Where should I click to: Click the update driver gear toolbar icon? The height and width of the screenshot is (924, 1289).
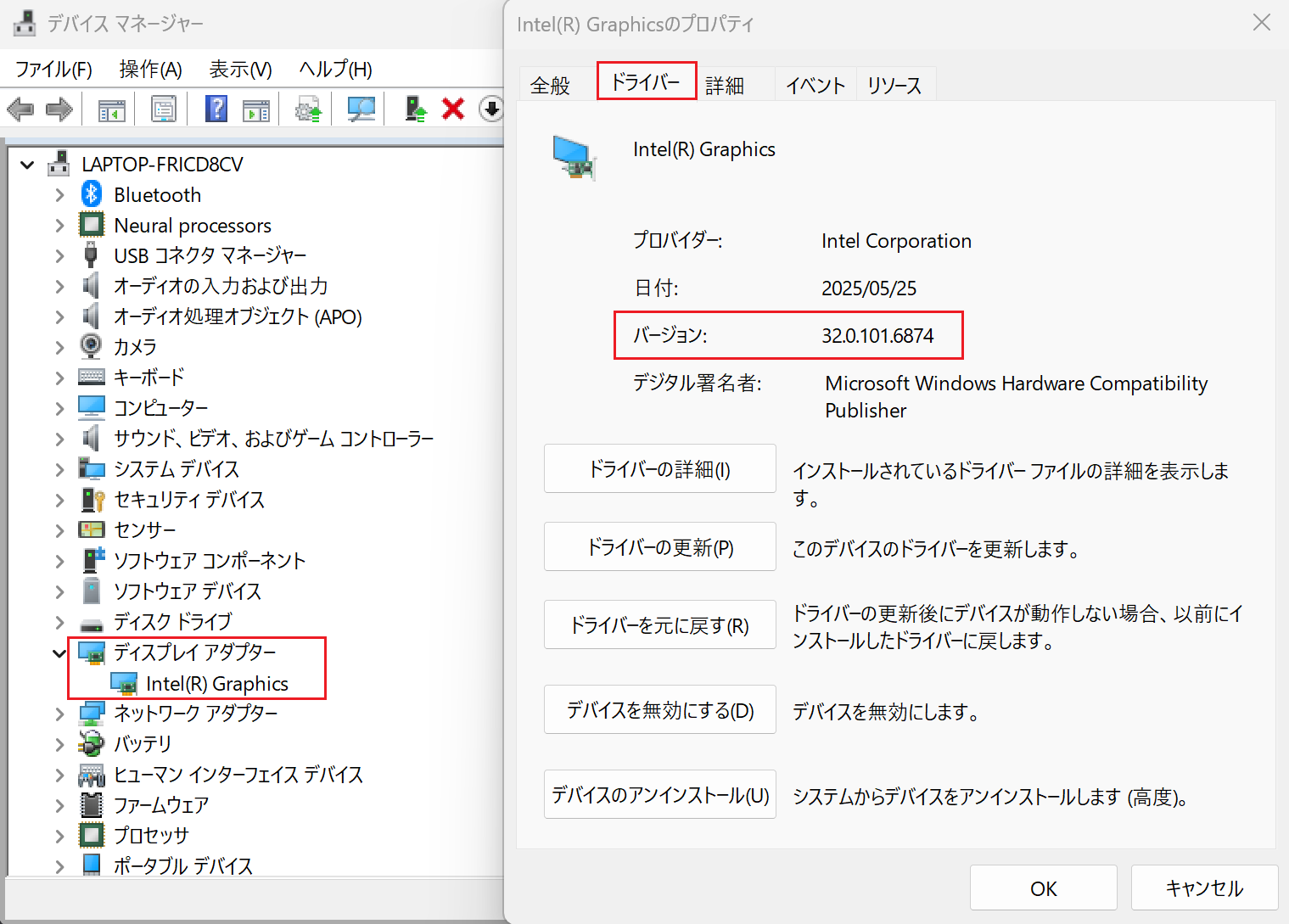coord(308,109)
